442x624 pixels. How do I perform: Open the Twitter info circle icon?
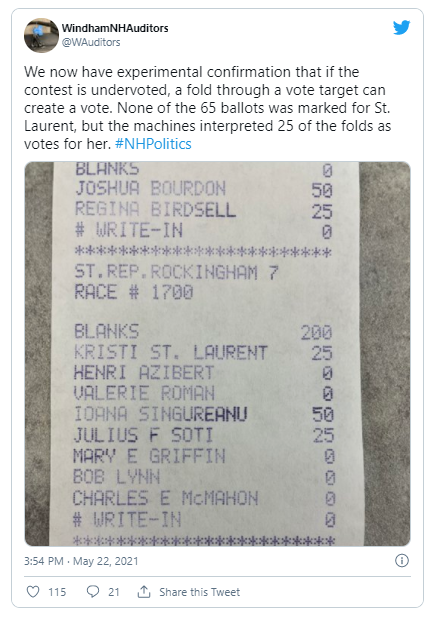click(402, 561)
